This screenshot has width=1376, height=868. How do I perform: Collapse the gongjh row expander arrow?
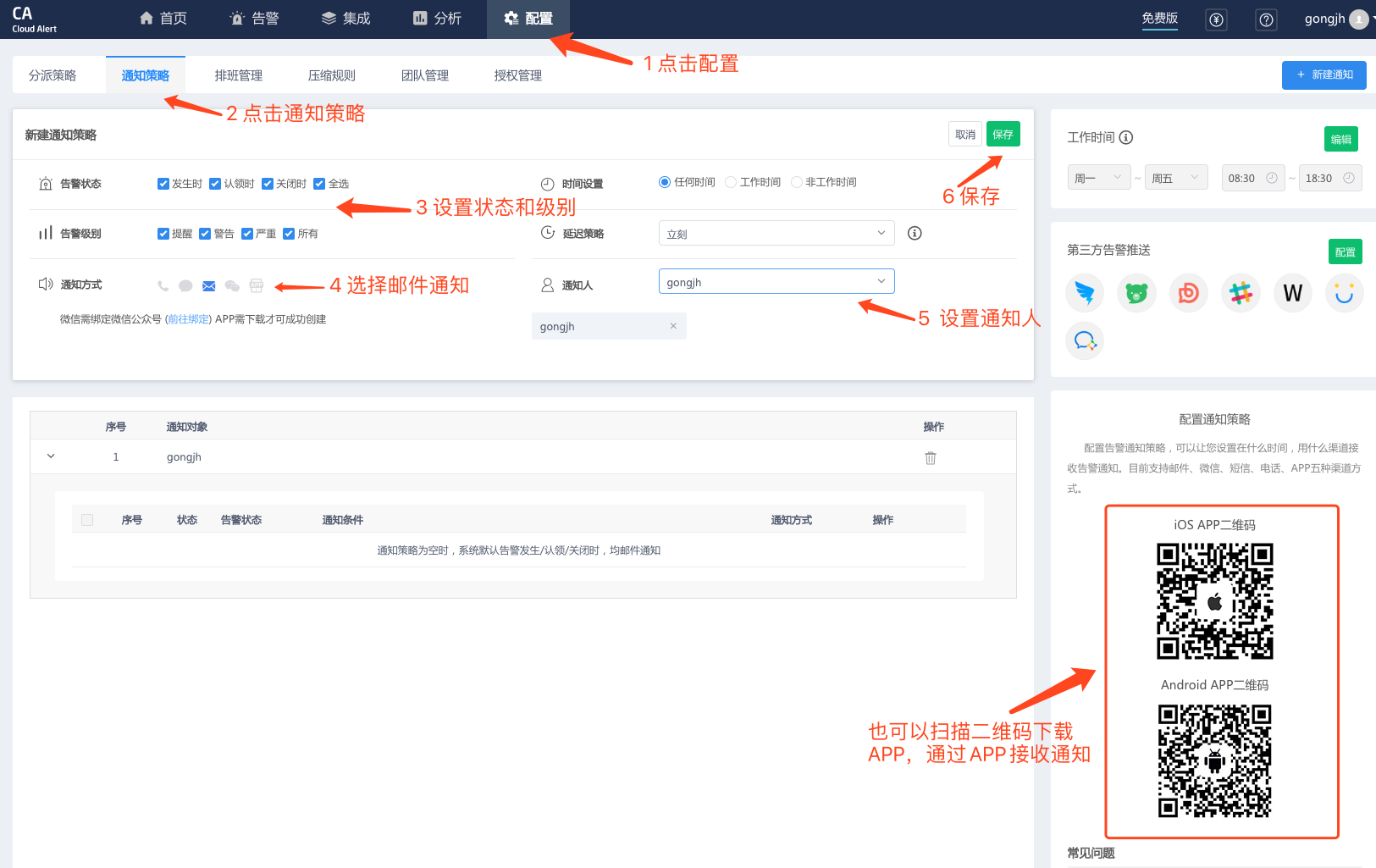pyautogui.click(x=50, y=456)
